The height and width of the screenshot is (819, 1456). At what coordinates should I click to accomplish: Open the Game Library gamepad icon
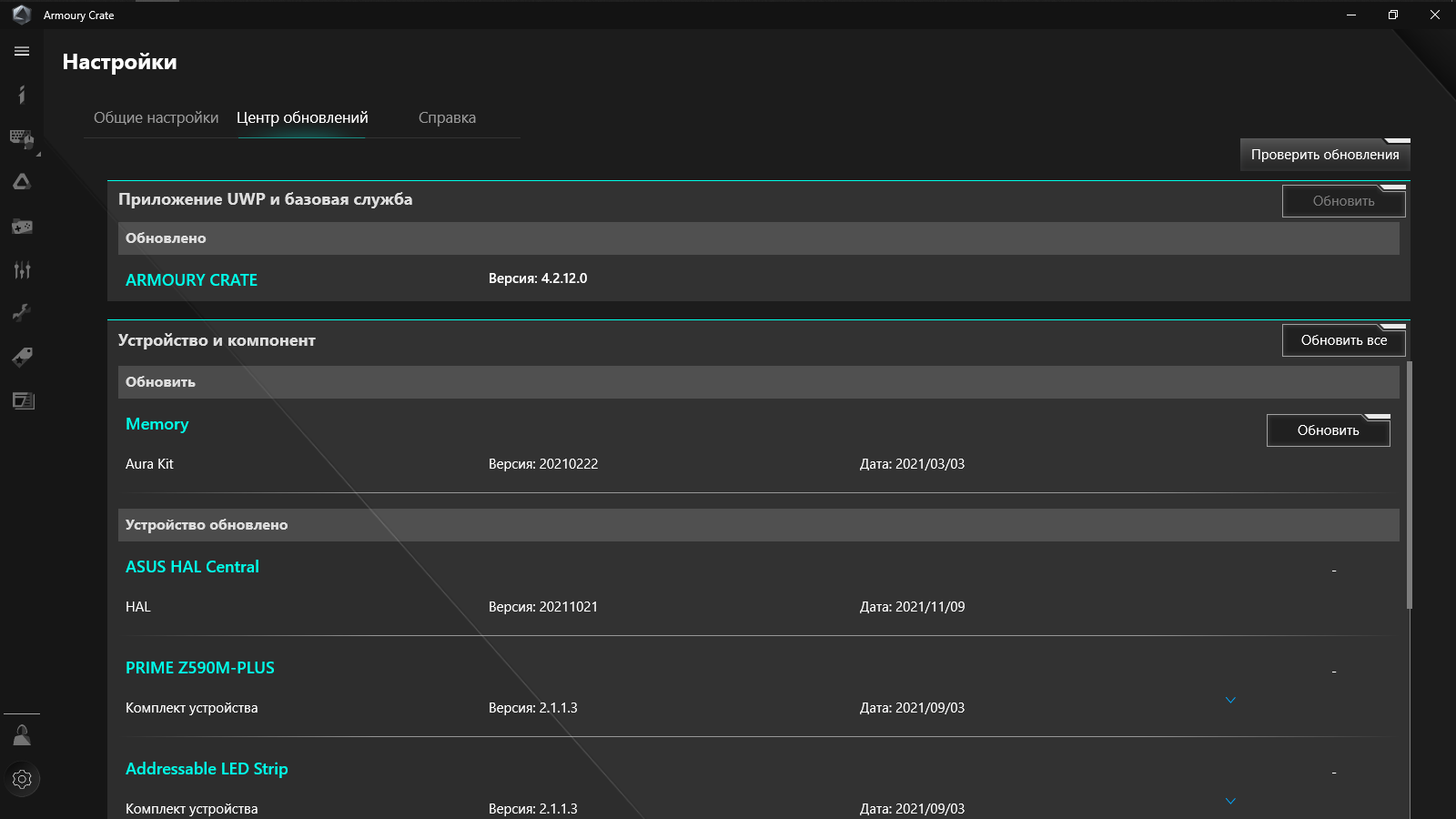[x=22, y=226]
